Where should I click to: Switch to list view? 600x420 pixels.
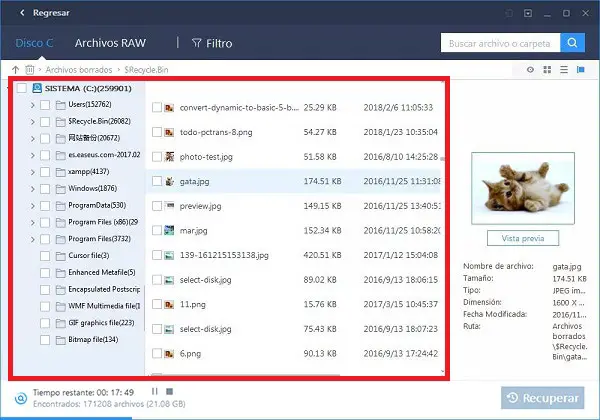point(564,70)
